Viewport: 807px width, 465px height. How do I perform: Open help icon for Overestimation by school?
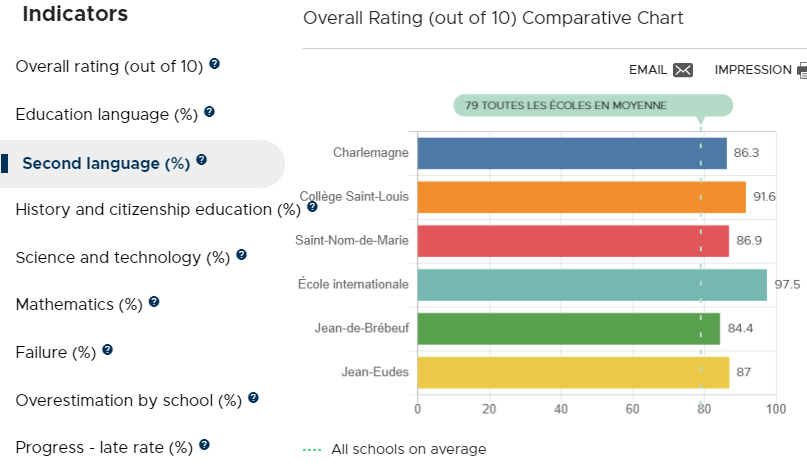click(253, 398)
